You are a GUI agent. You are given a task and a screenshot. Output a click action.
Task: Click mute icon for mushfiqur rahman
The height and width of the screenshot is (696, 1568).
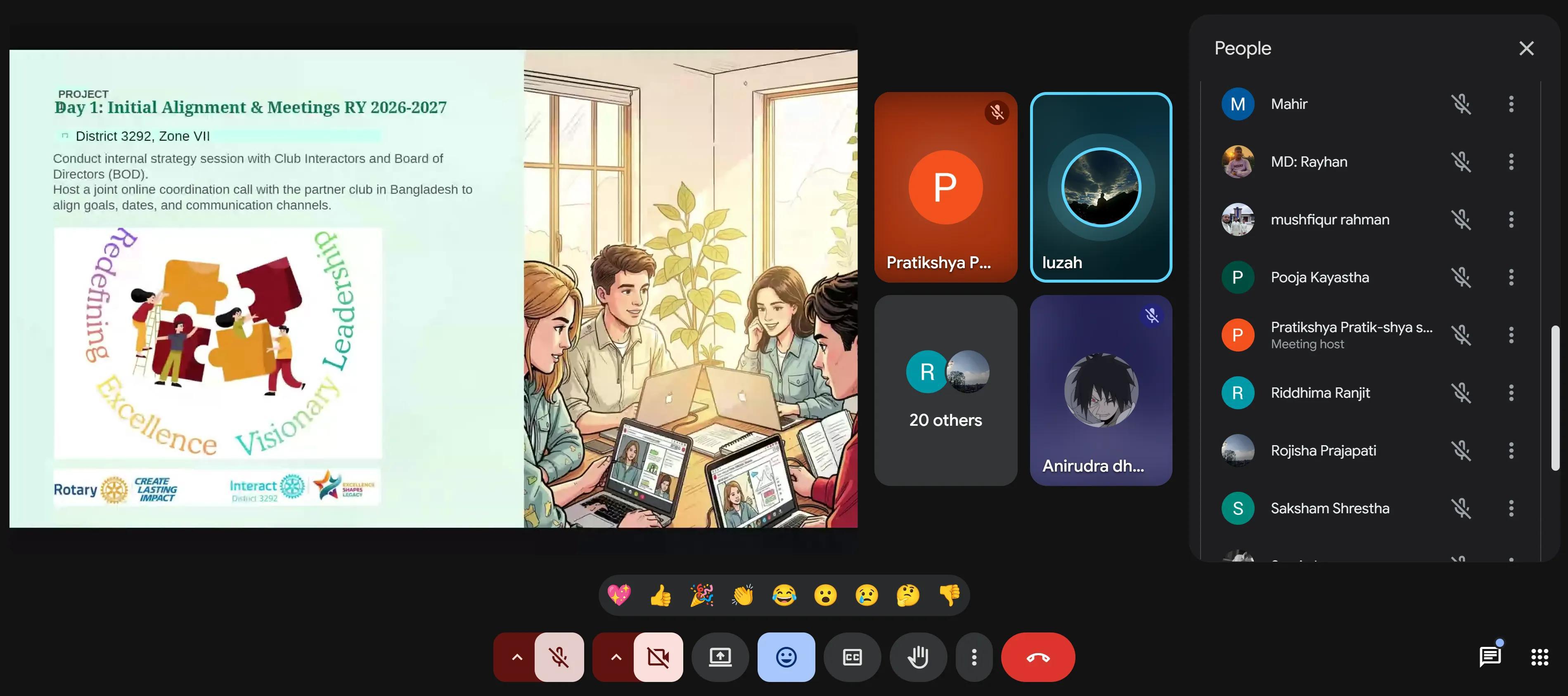pos(1461,219)
